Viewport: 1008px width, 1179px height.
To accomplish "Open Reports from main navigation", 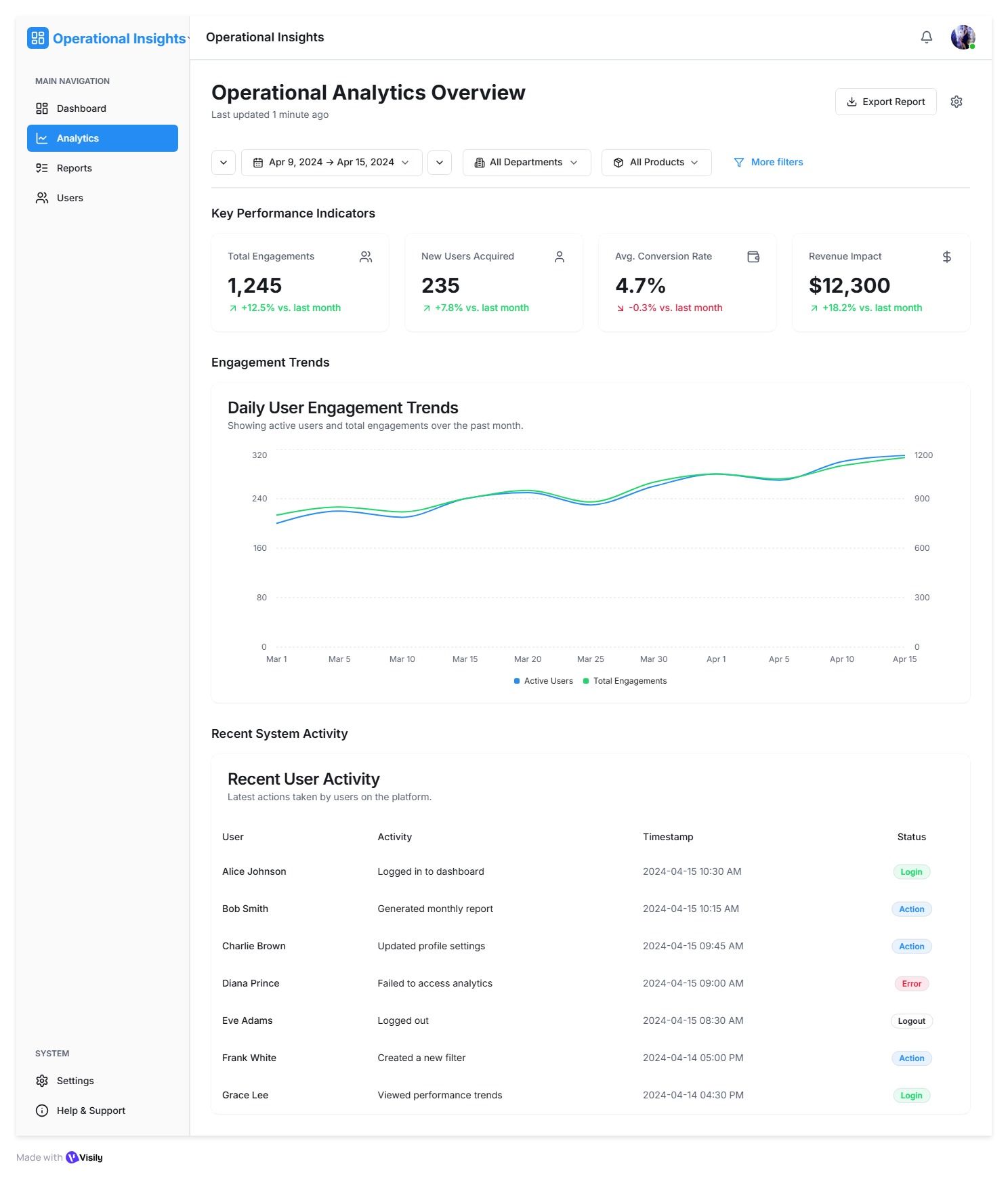I will 74,168.
